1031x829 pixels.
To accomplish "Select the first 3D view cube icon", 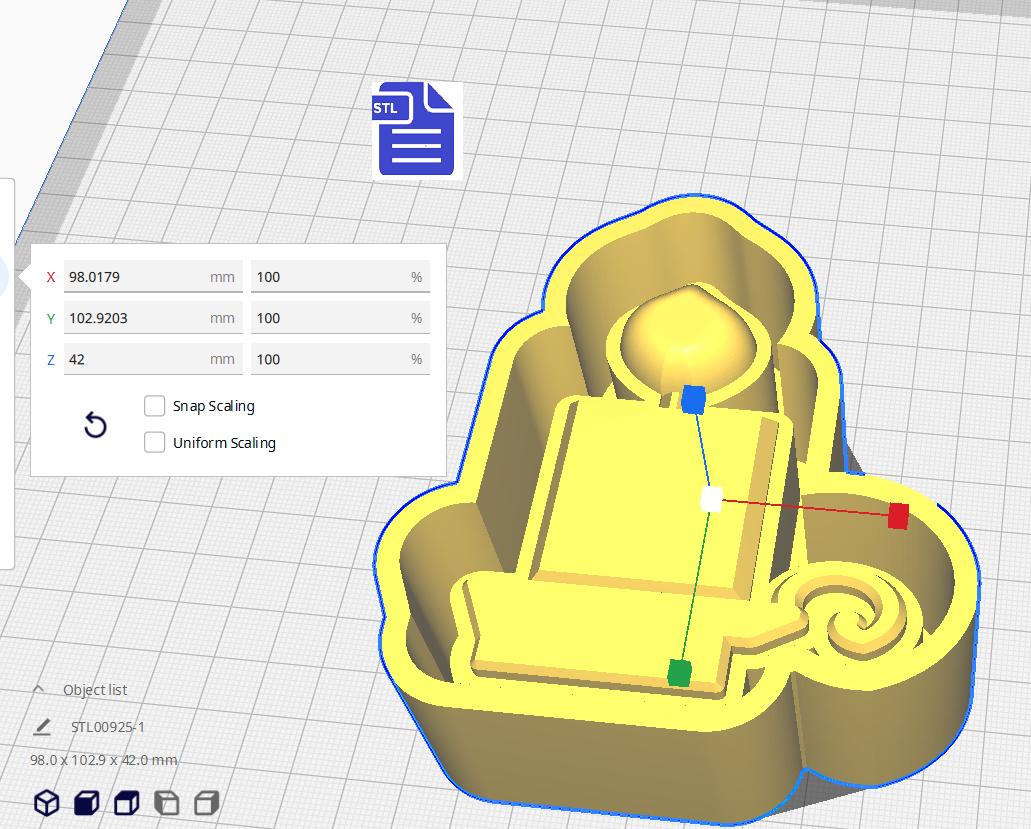I will 45,801.
